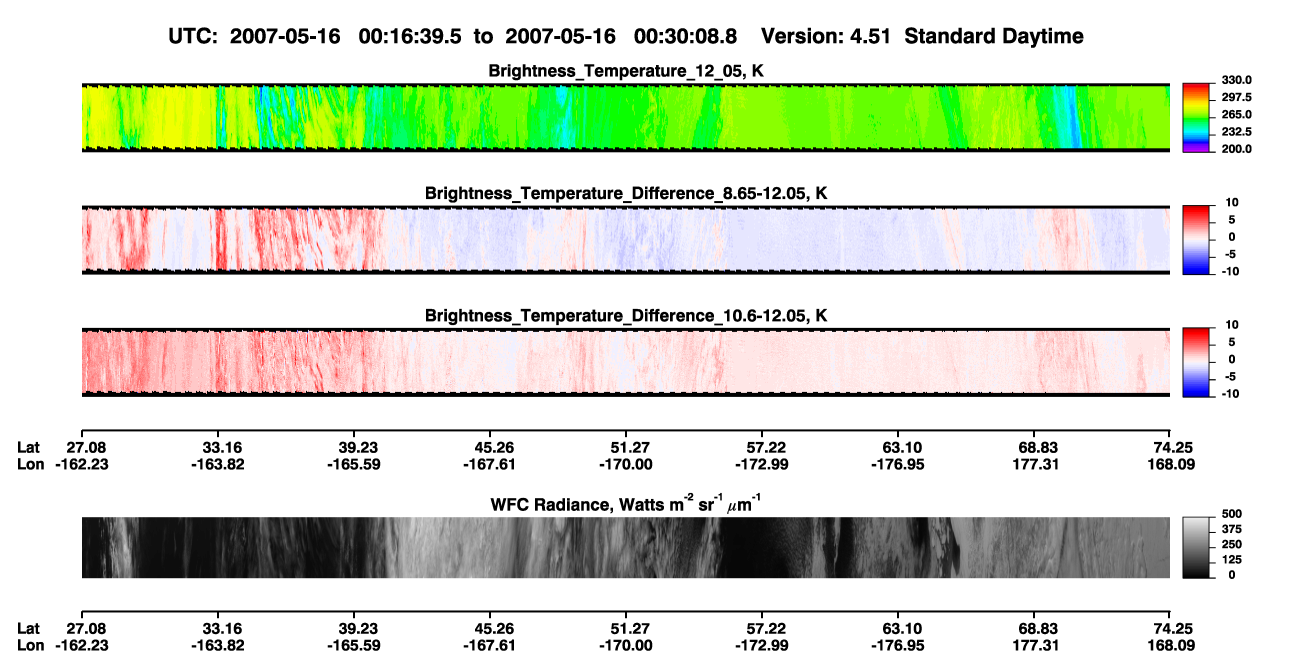Screen dimensions: 1300x667
Task: Click latitude 51.27 on axis below 10.6-12.05 panel
Action: [x=630, y=447]
